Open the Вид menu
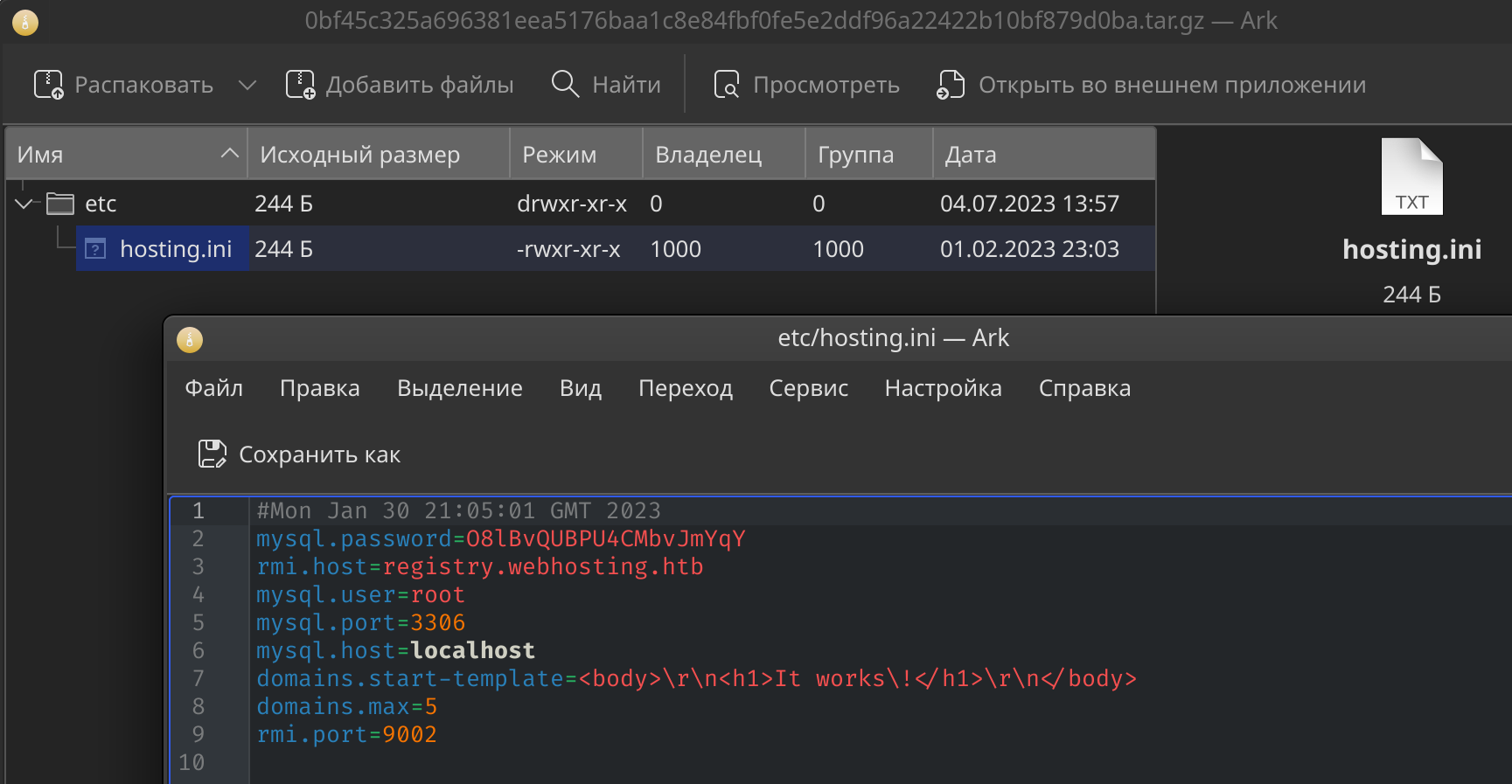Image resolution: width=1512 pixels, height=784 pixels. pyautogui.click(x=581, y=388)
